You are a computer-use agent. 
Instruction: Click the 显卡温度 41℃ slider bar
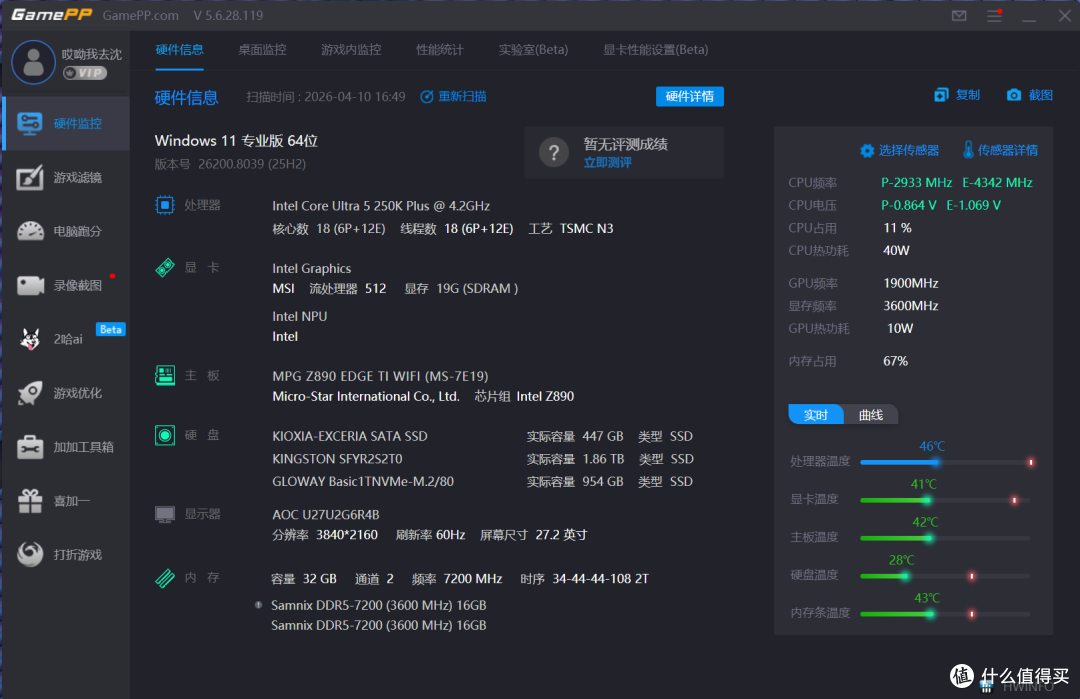point(945,500)
